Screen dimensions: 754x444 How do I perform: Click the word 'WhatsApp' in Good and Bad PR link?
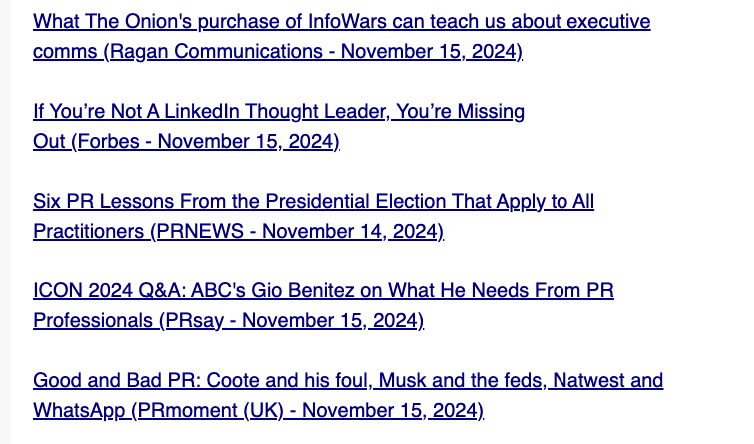point(79,411)
